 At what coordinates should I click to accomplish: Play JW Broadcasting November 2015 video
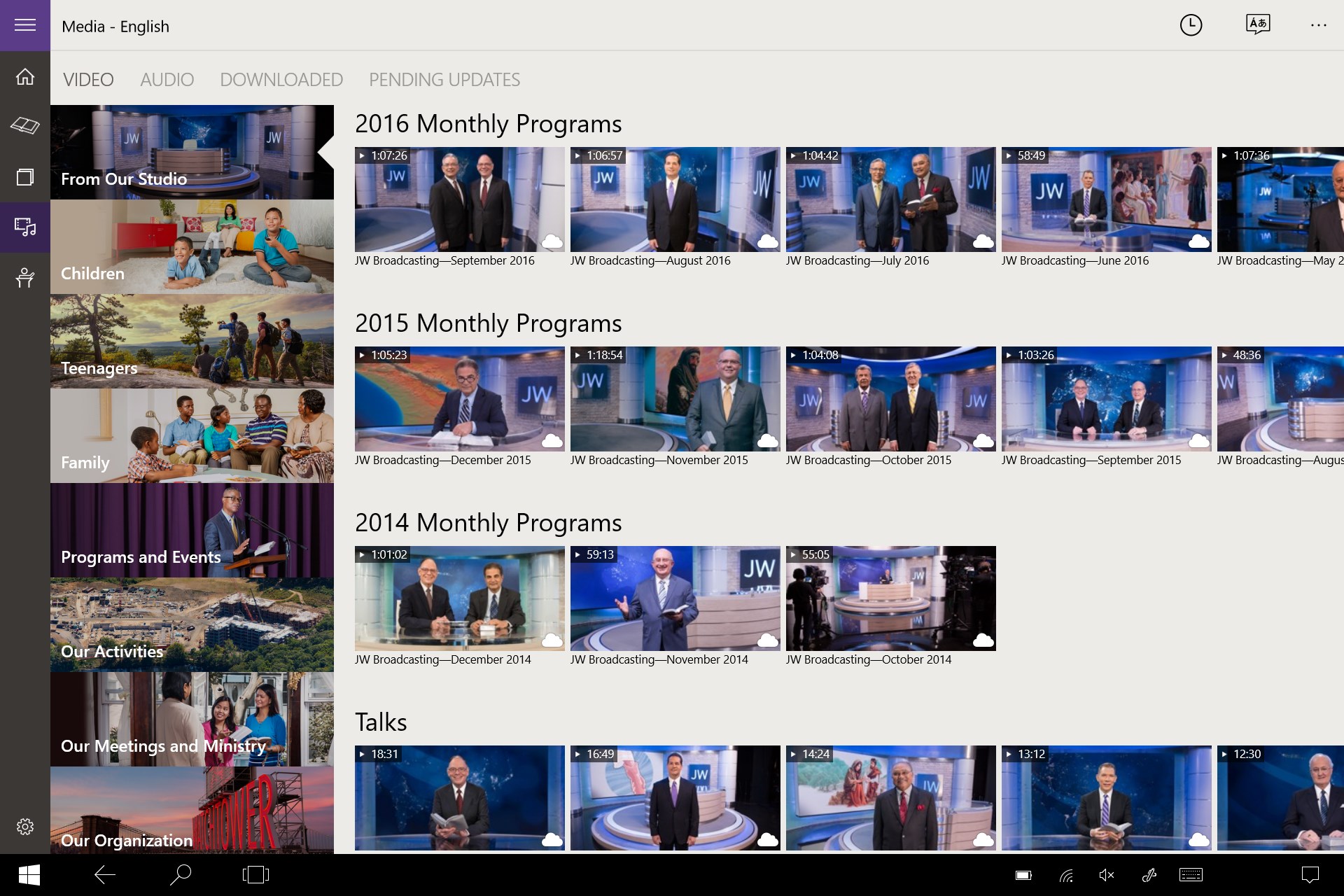pos(675,399)
